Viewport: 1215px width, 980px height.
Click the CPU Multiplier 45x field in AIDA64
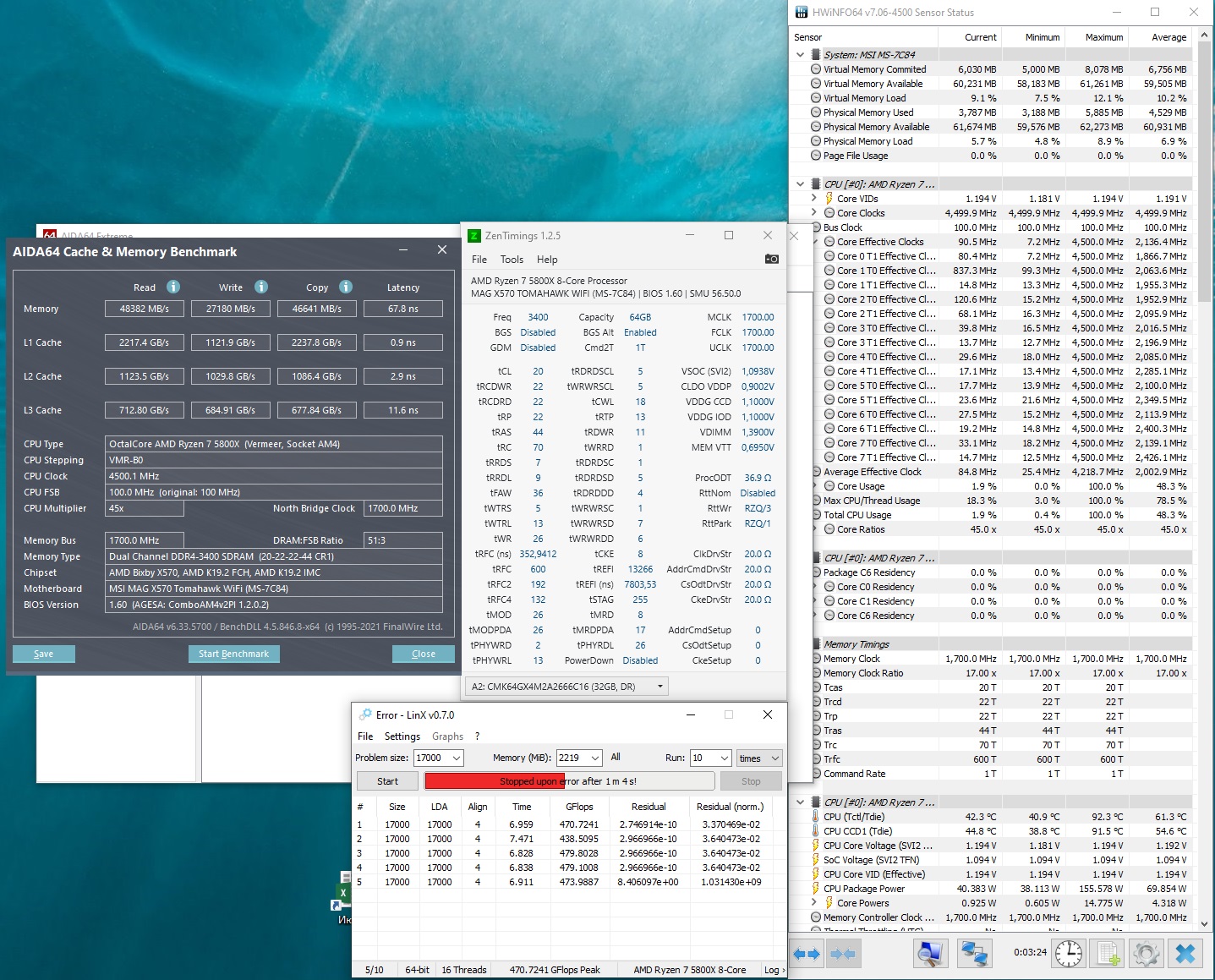pyautogui.click(x=145, y=508)
